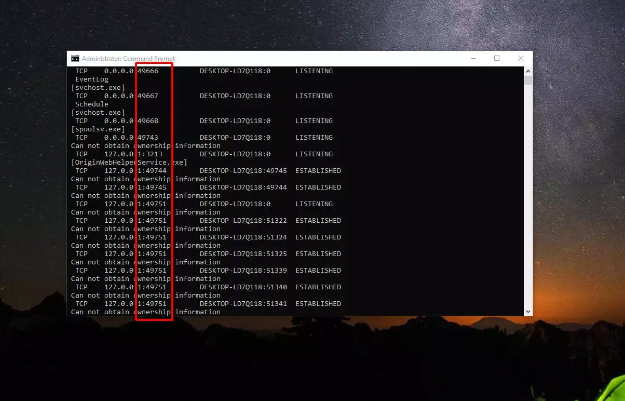Click port number 49667
The image size is (625, 401).
tap(148, 96)
